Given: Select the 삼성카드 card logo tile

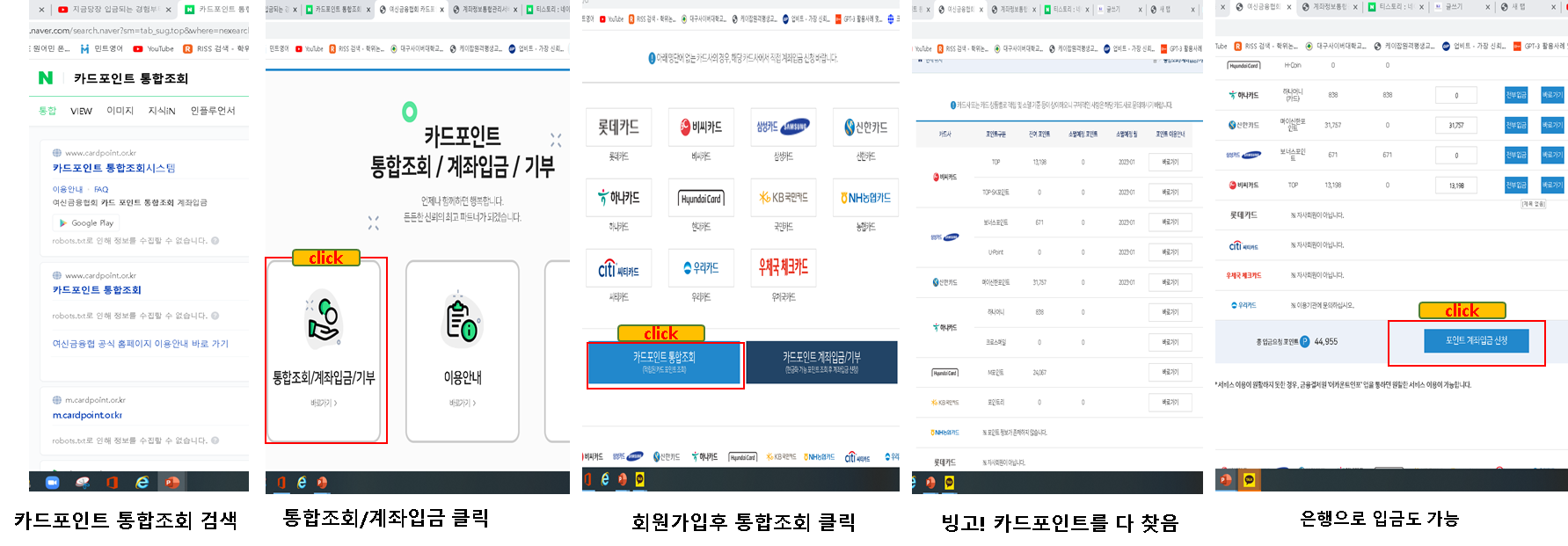Looking at the screenshot, I should click(x=783, y=127).
